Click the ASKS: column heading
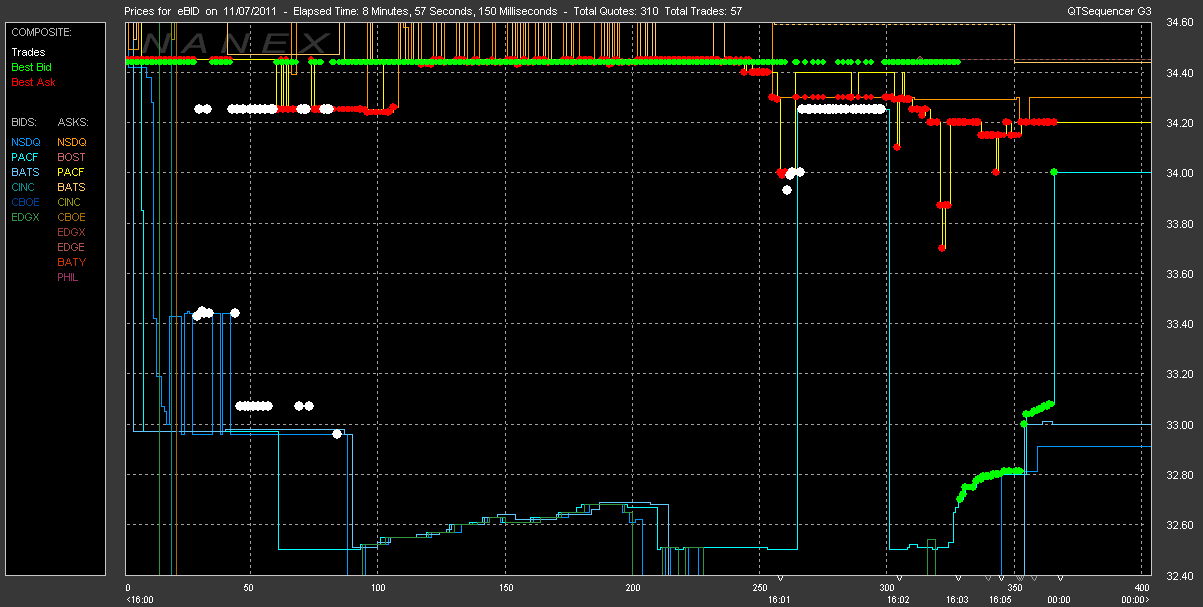 [x=73, y=122]
